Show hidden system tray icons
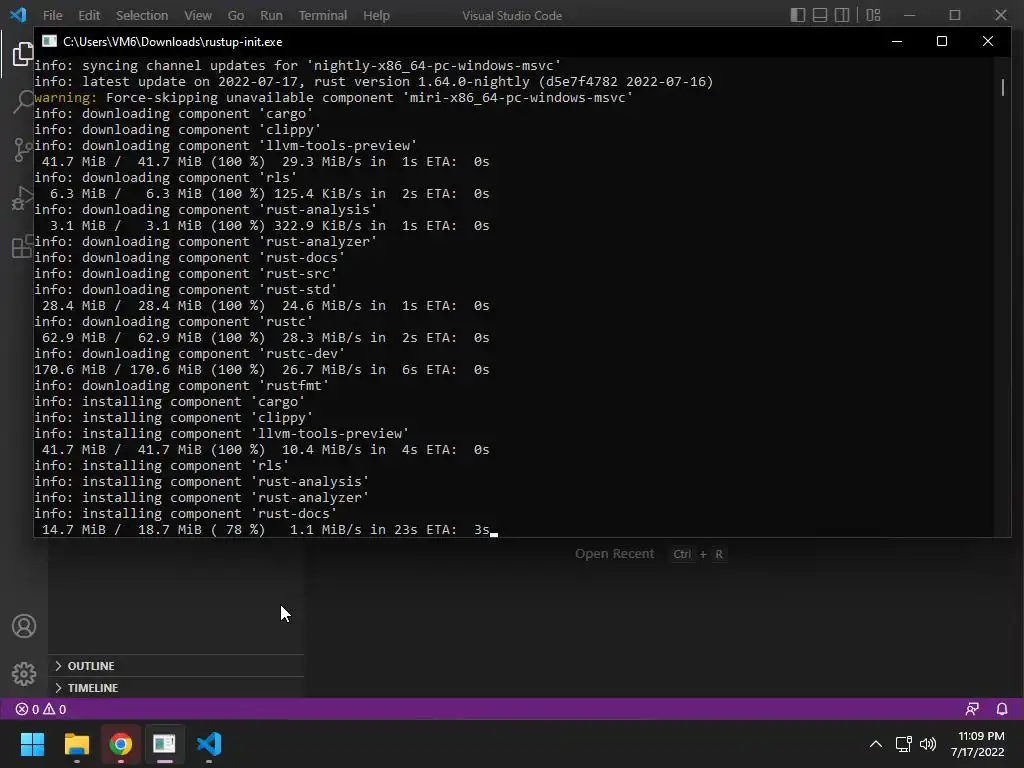The height and width of the screenshot is (768, 1024). [876, 744]
